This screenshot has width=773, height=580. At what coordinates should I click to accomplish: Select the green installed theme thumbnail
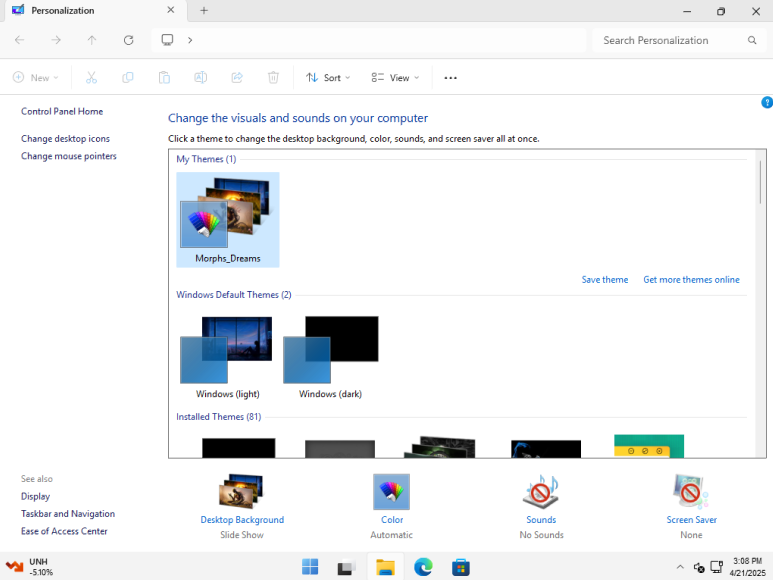tap(649, 446)
